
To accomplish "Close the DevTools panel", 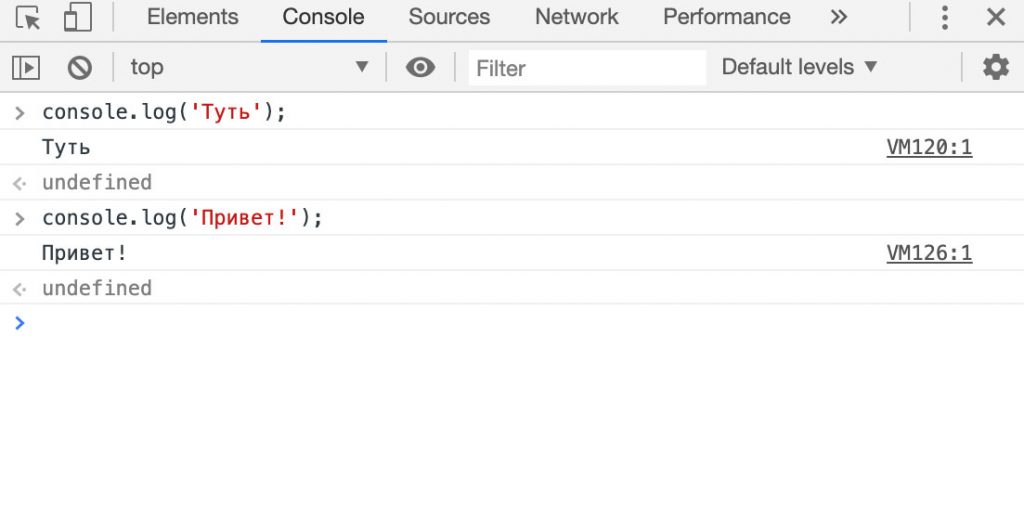I will coord(996,18).
